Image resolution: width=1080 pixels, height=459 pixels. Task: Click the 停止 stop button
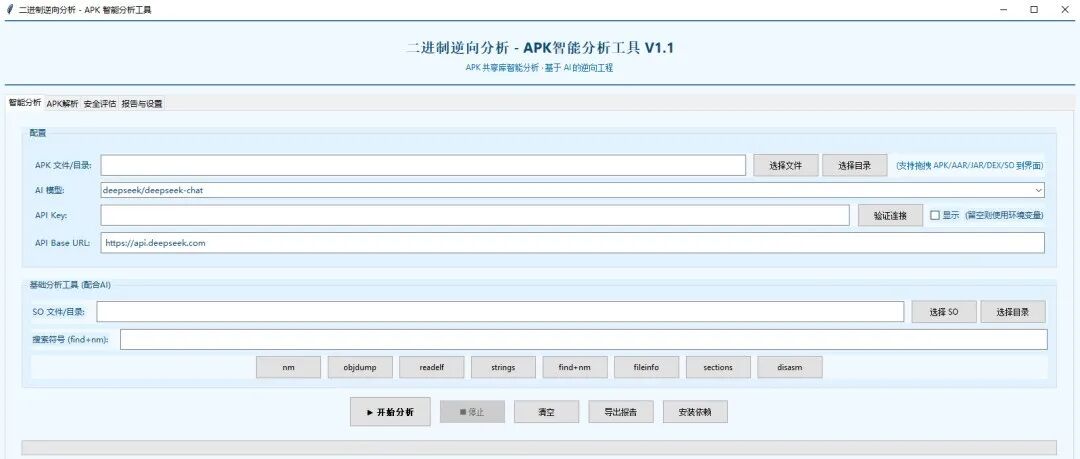[472, 412]
